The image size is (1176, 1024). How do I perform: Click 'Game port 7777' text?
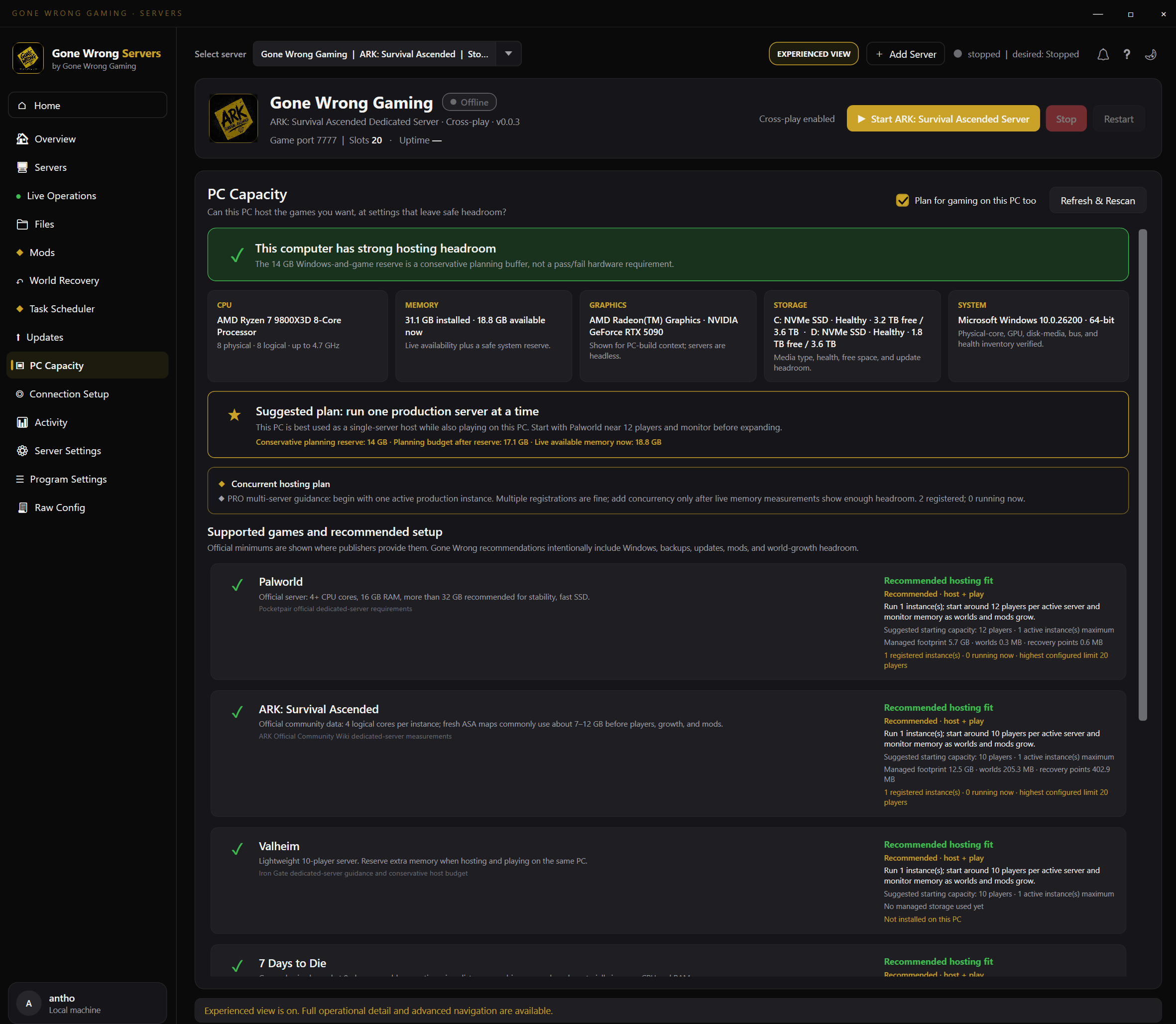pos(303,140)
